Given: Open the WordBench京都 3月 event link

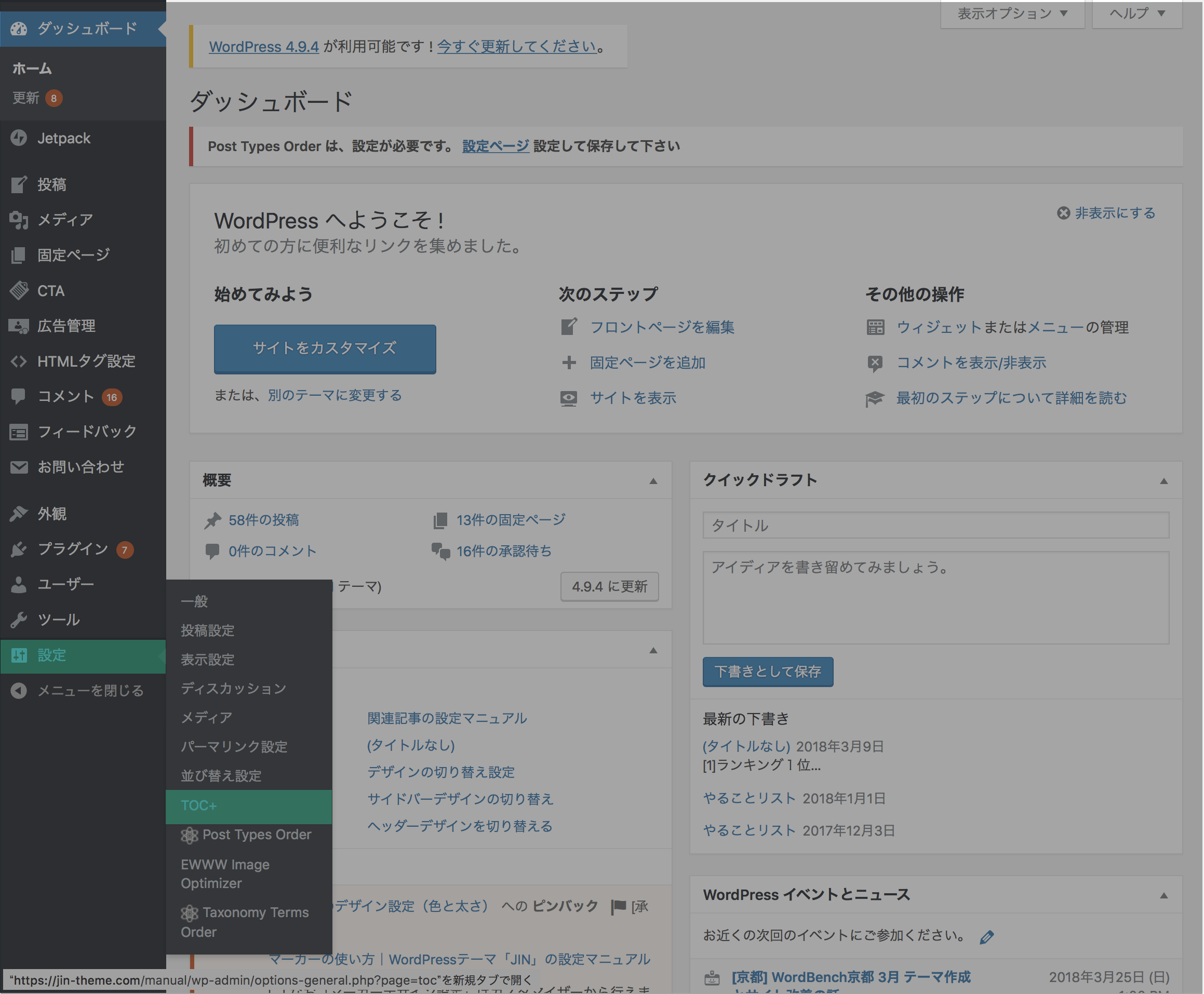Looking at the screenshot, I should tap(851, 977).
